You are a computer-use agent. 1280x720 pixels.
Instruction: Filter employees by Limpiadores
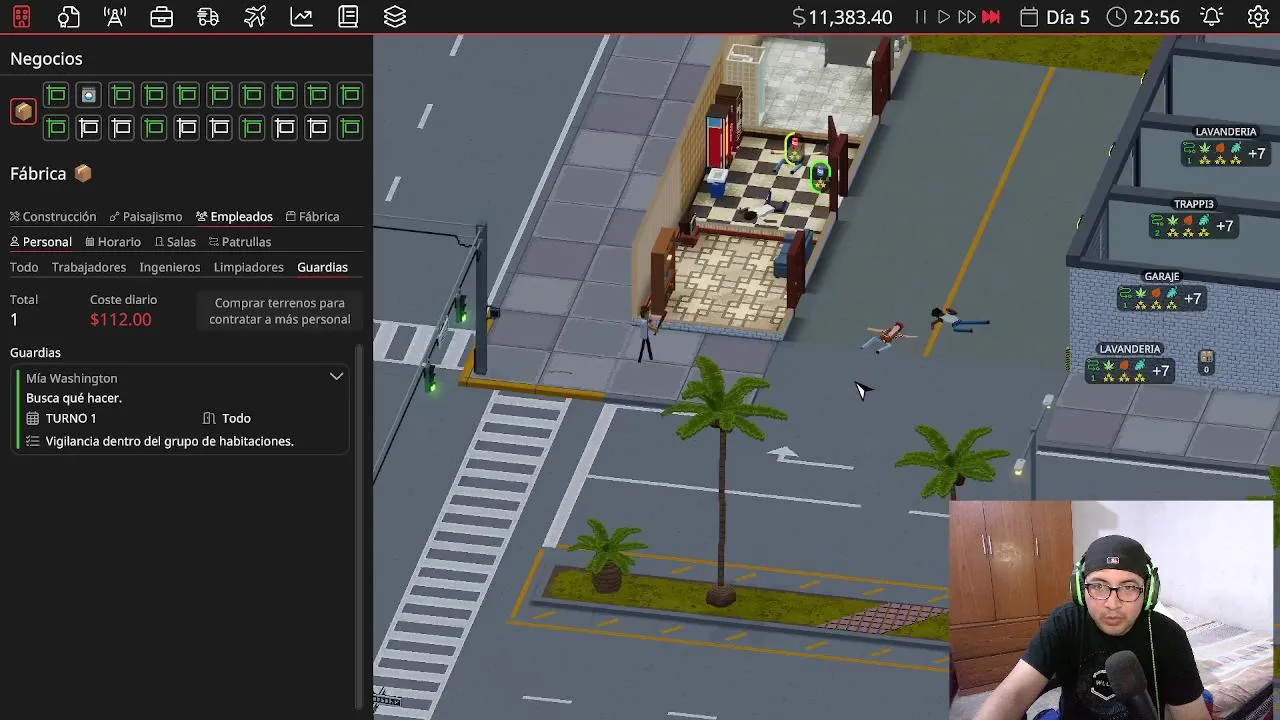click(x=249, y=267)
